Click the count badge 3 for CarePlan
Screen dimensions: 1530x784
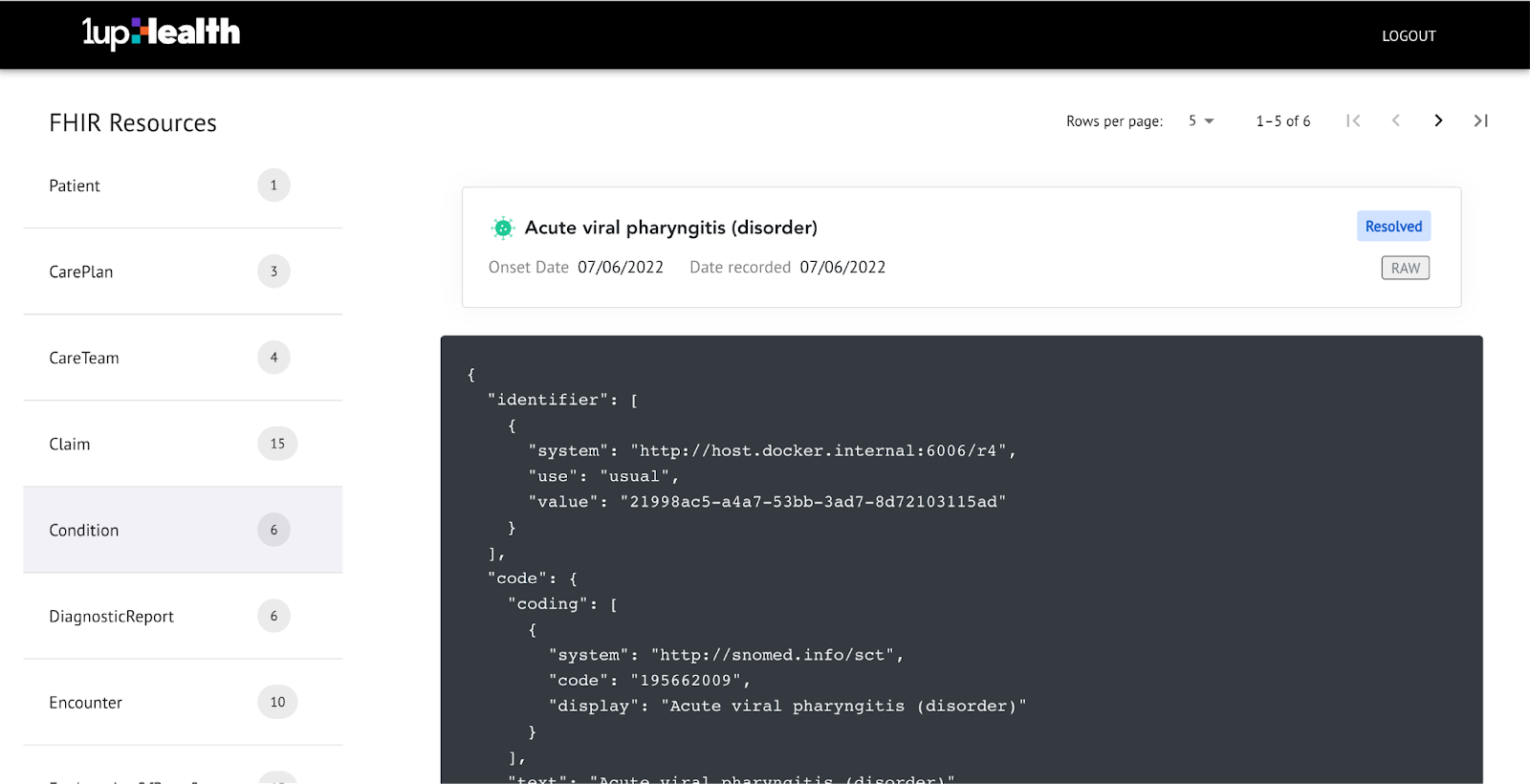(x=273, y=272)
